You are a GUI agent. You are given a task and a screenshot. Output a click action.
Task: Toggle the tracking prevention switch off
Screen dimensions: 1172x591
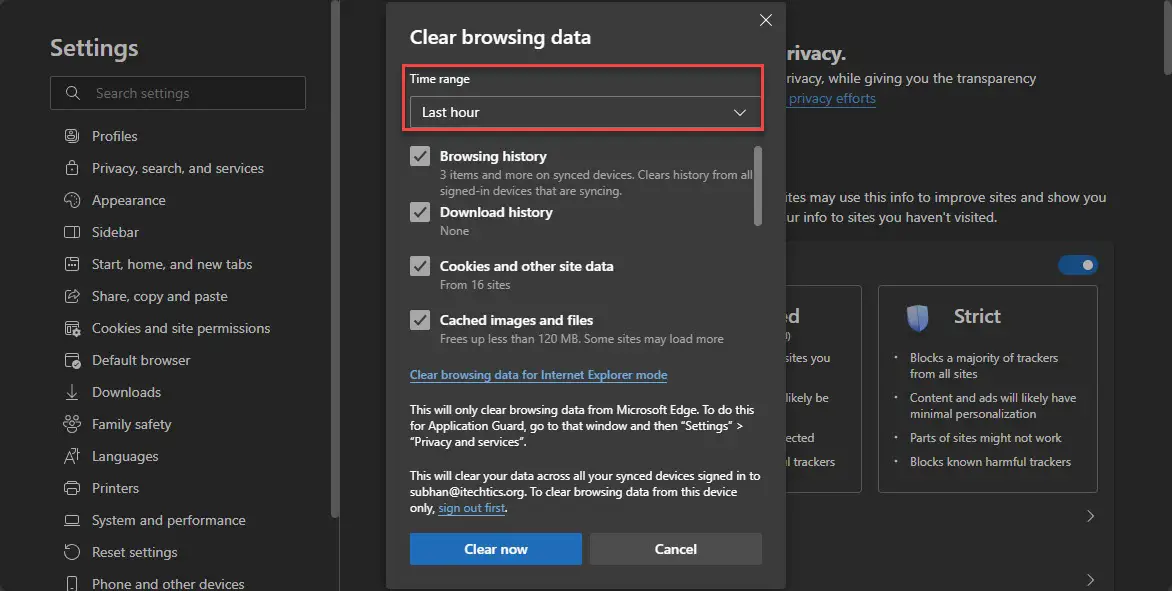pos(1078,264)
